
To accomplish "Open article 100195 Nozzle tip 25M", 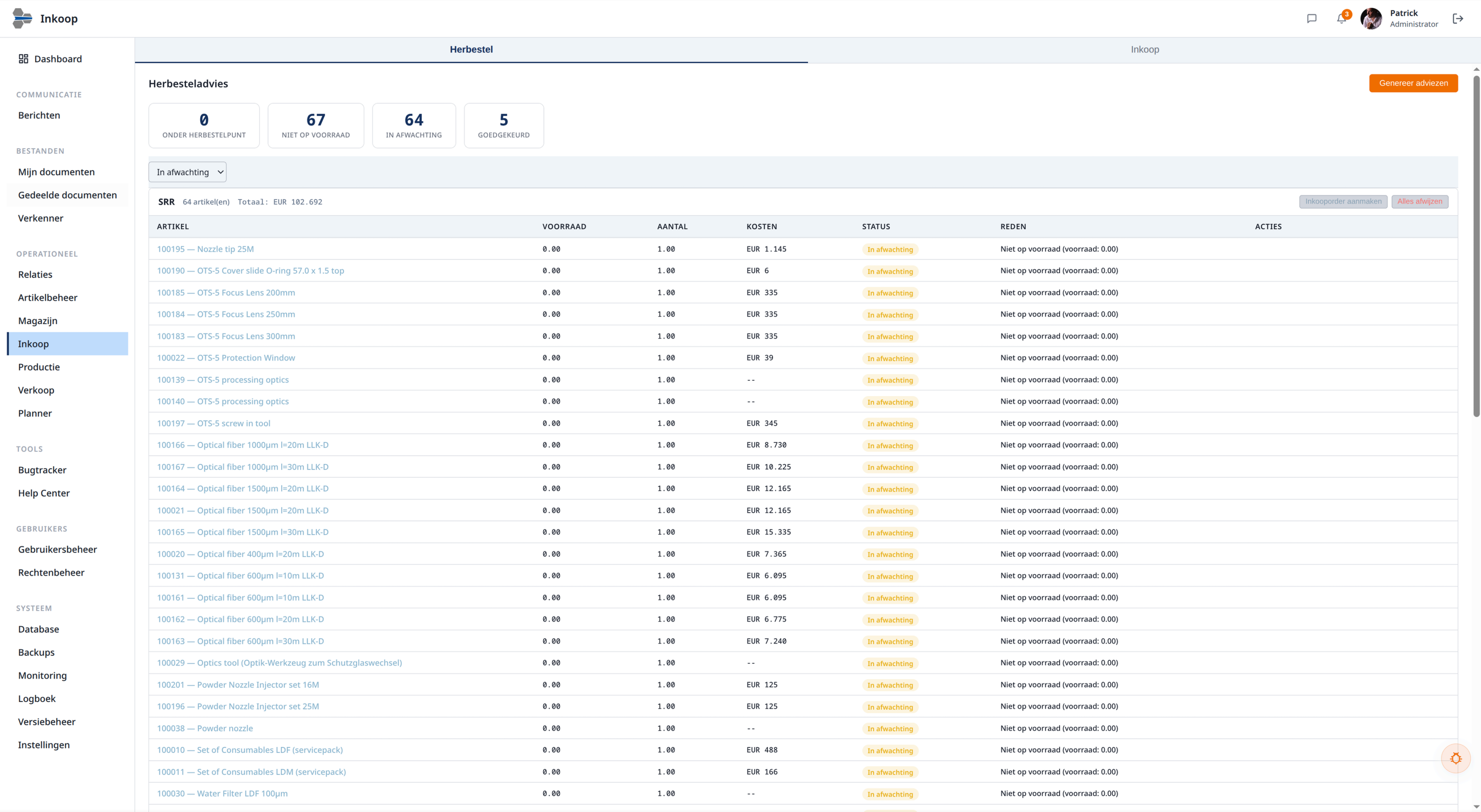I will 205,249.
